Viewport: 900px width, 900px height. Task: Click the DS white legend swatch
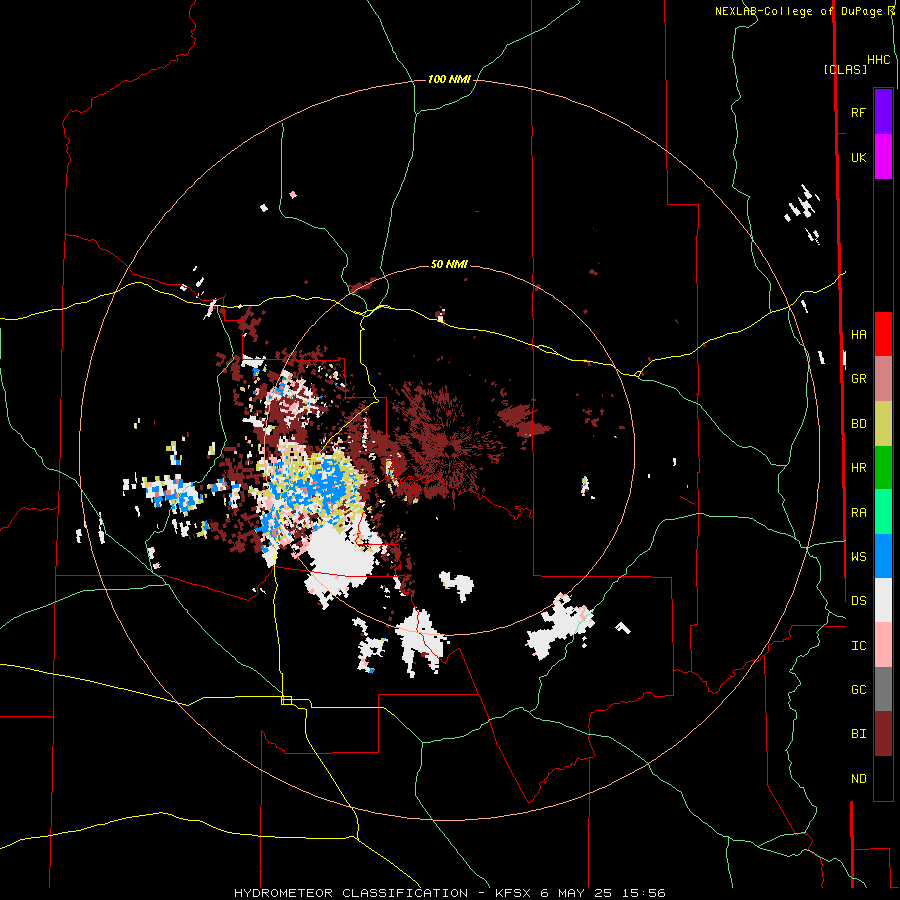coord(883,600)
